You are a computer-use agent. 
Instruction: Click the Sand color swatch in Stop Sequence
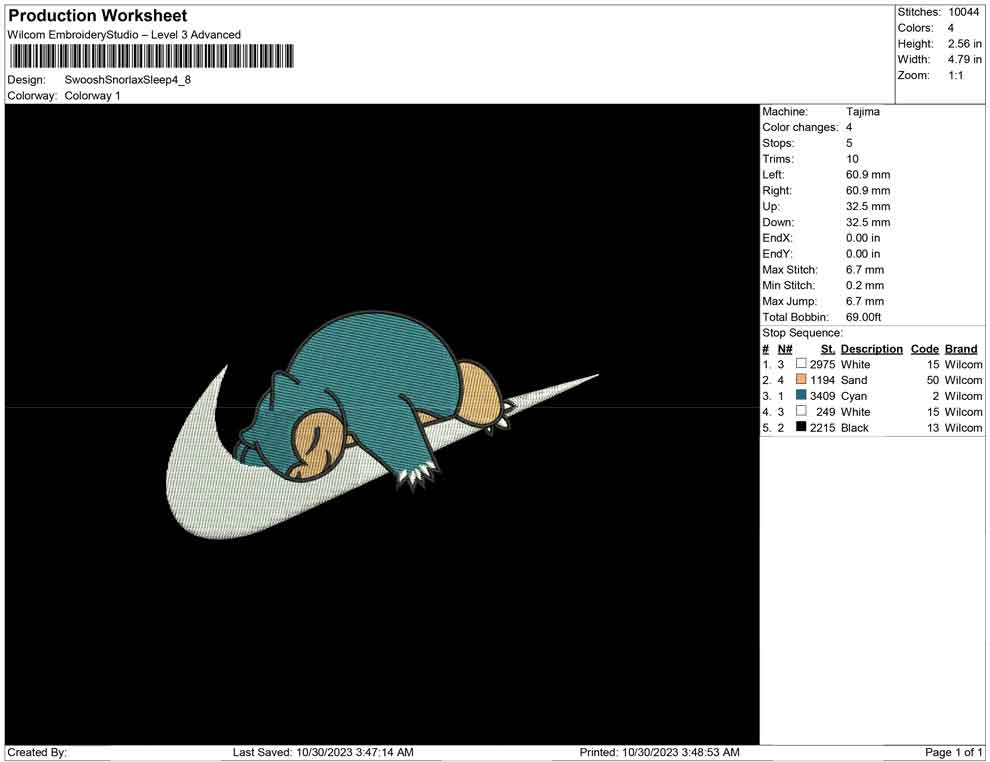click(x=801, y=380)
